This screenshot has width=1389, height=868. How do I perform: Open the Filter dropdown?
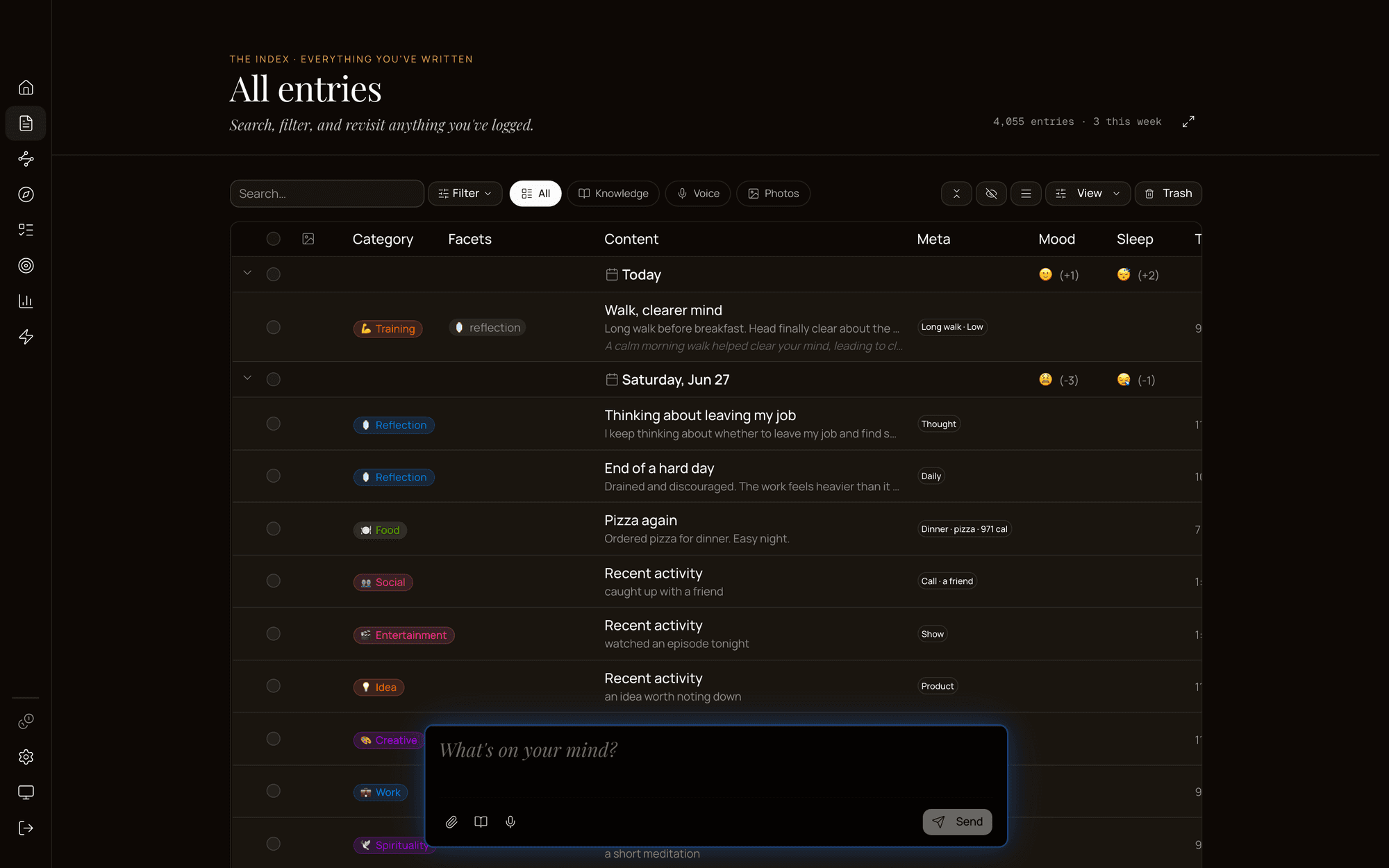pos(465,194)
